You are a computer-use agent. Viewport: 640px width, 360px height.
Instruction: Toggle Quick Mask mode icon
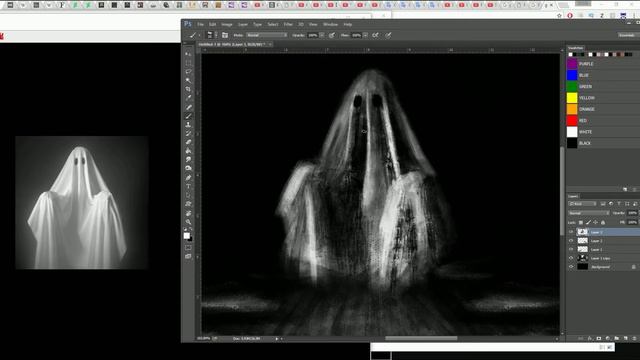click(x=188, y=248)
